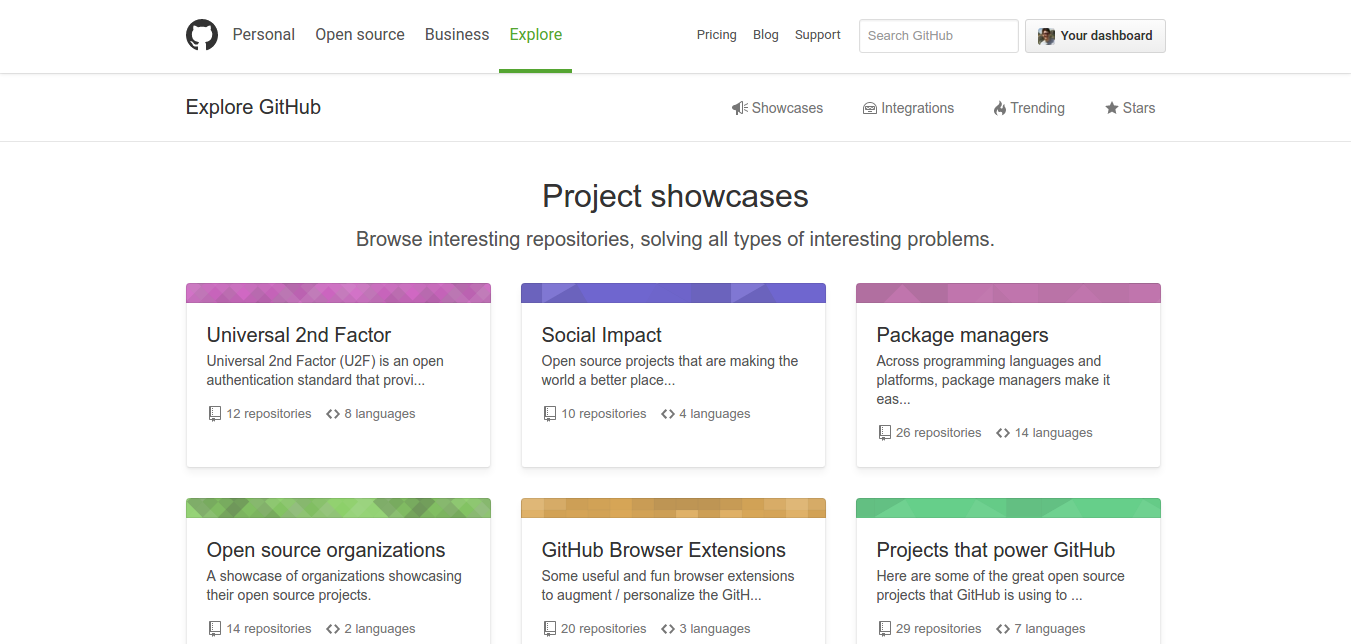Screen dimensions: 1351x644
Task: Click the Social Impact card banner
Action: coord(673,293)
